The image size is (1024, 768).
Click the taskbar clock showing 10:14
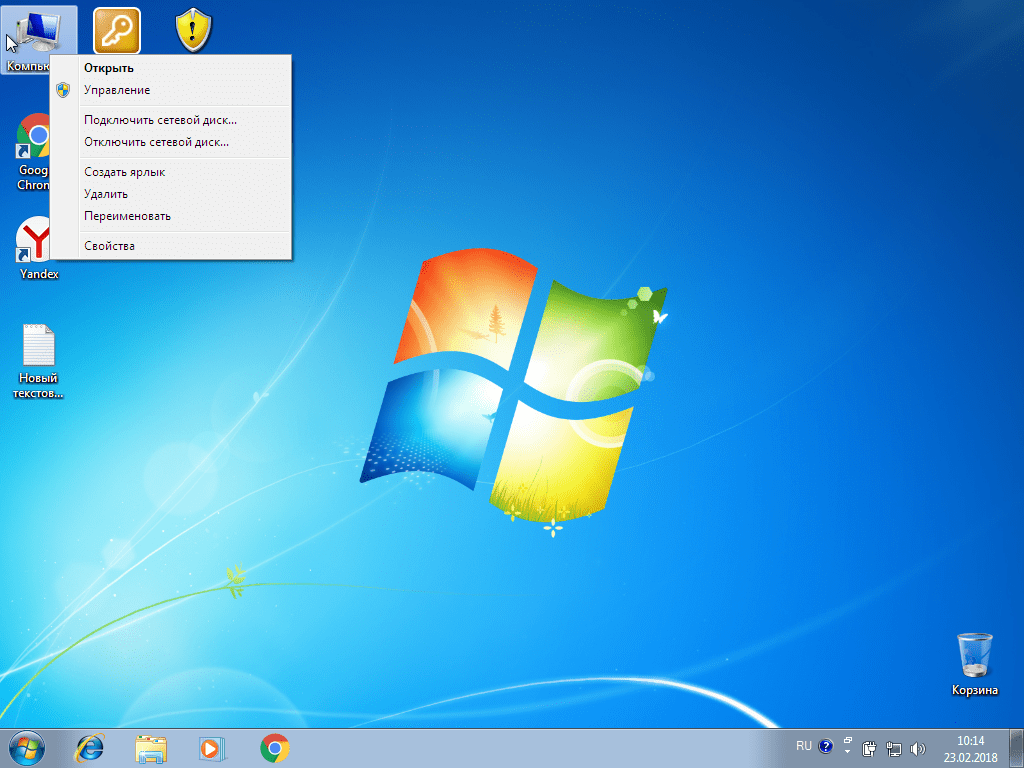click(970, 749)
